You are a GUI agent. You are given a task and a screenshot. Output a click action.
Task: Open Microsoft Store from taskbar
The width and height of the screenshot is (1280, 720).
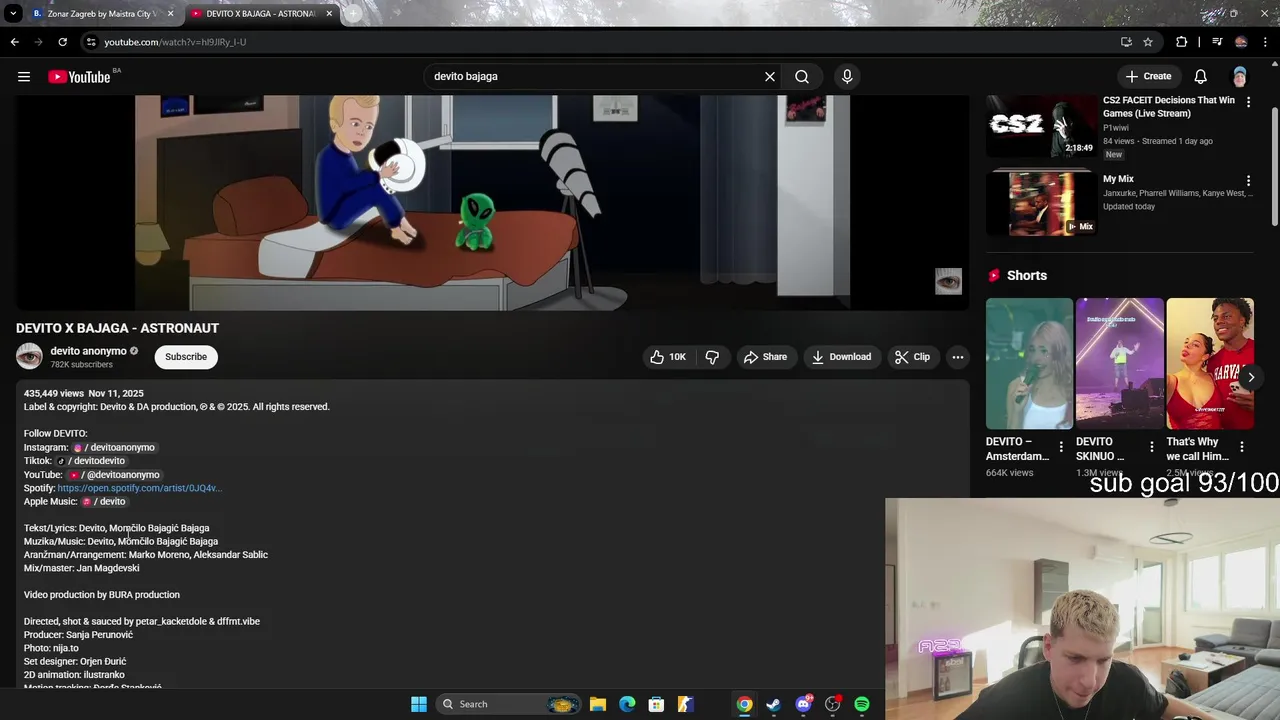click(x=656, y=704)
